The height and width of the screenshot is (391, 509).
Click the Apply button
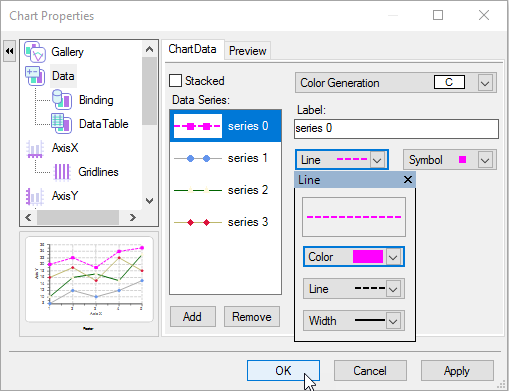(x=457, y=371)
